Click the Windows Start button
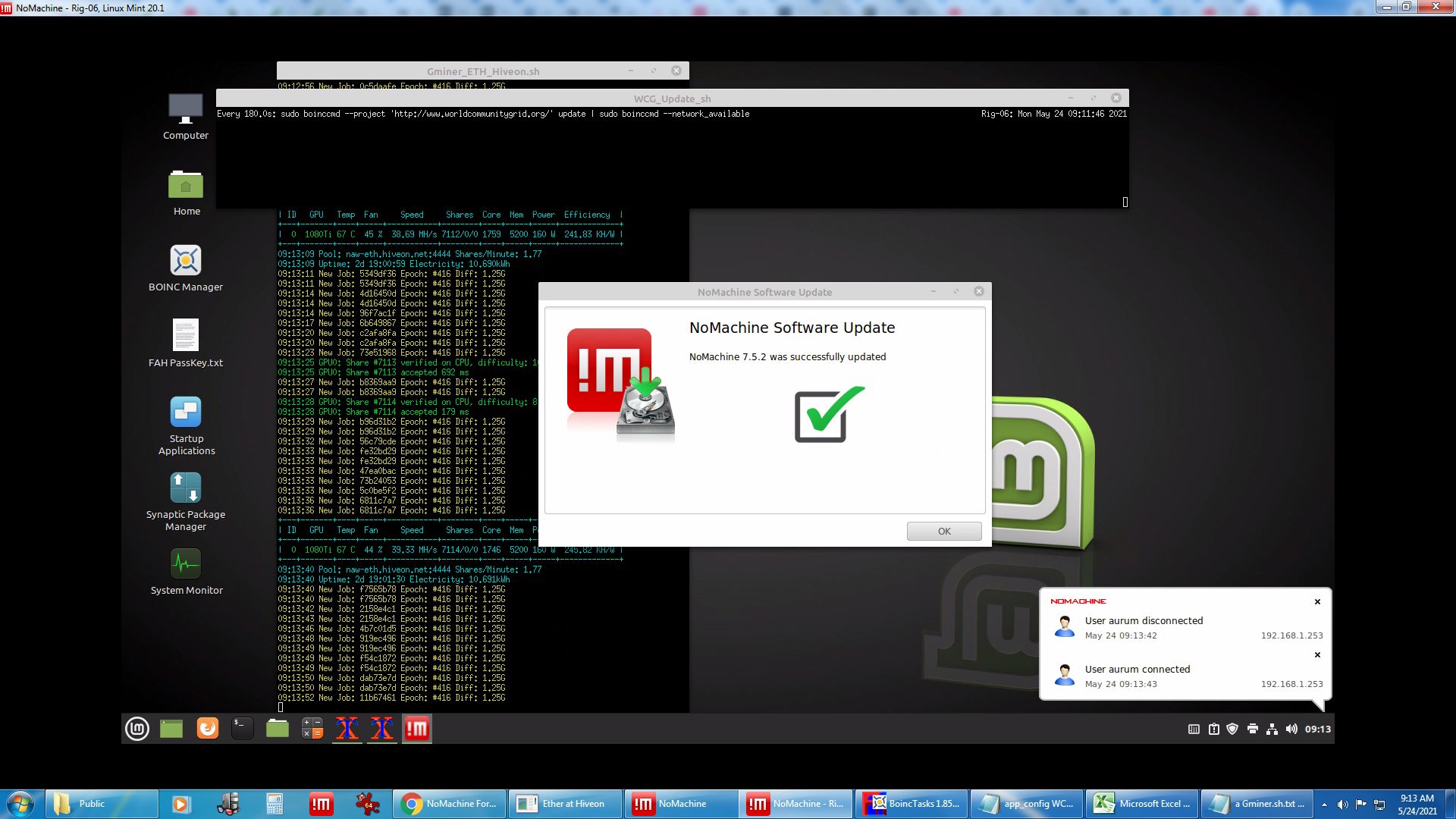The image size is (1456, 819). click(20, 804)
